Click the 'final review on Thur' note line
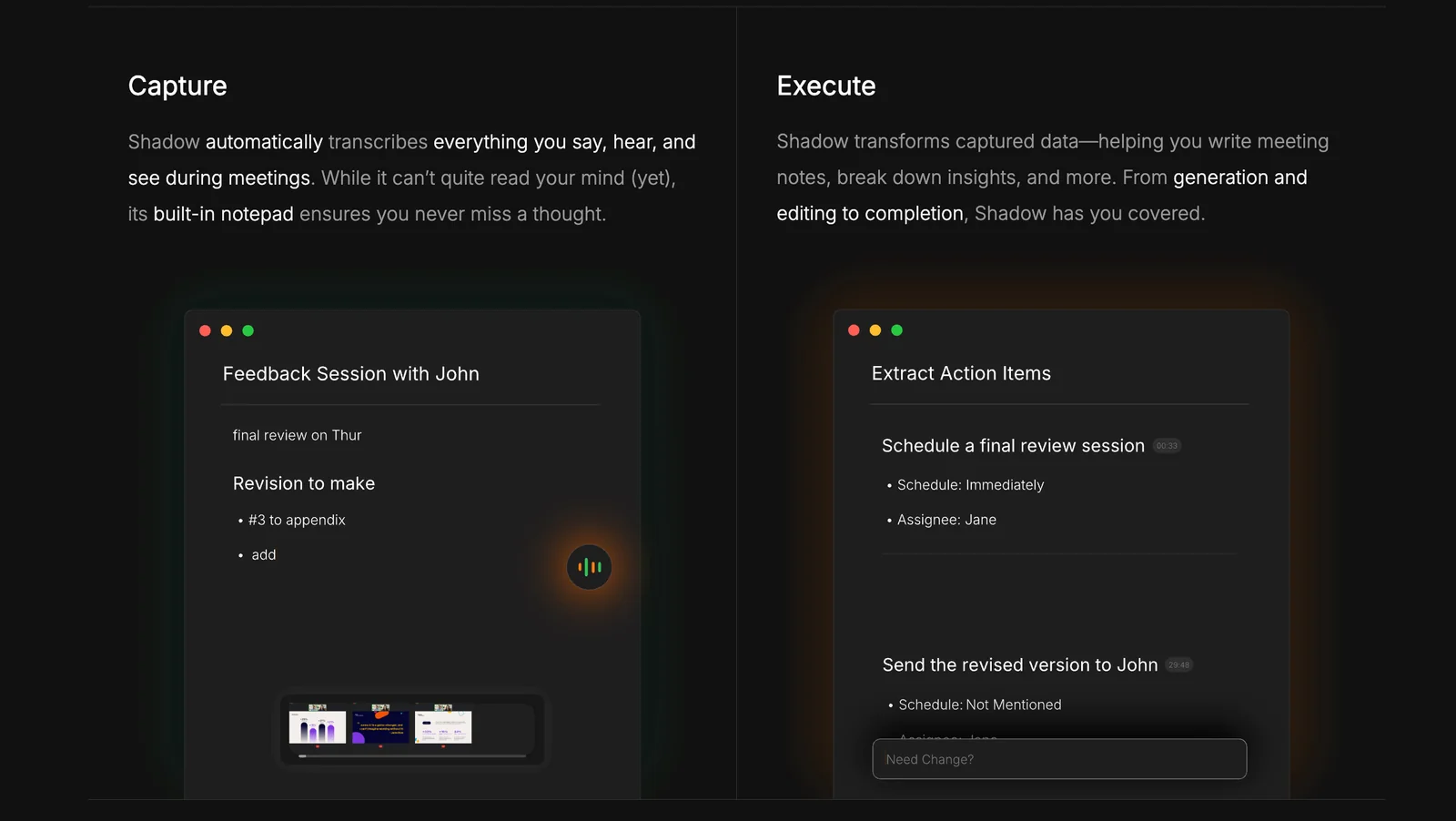This screenshot has width=1456, height=821. (297, 435)
